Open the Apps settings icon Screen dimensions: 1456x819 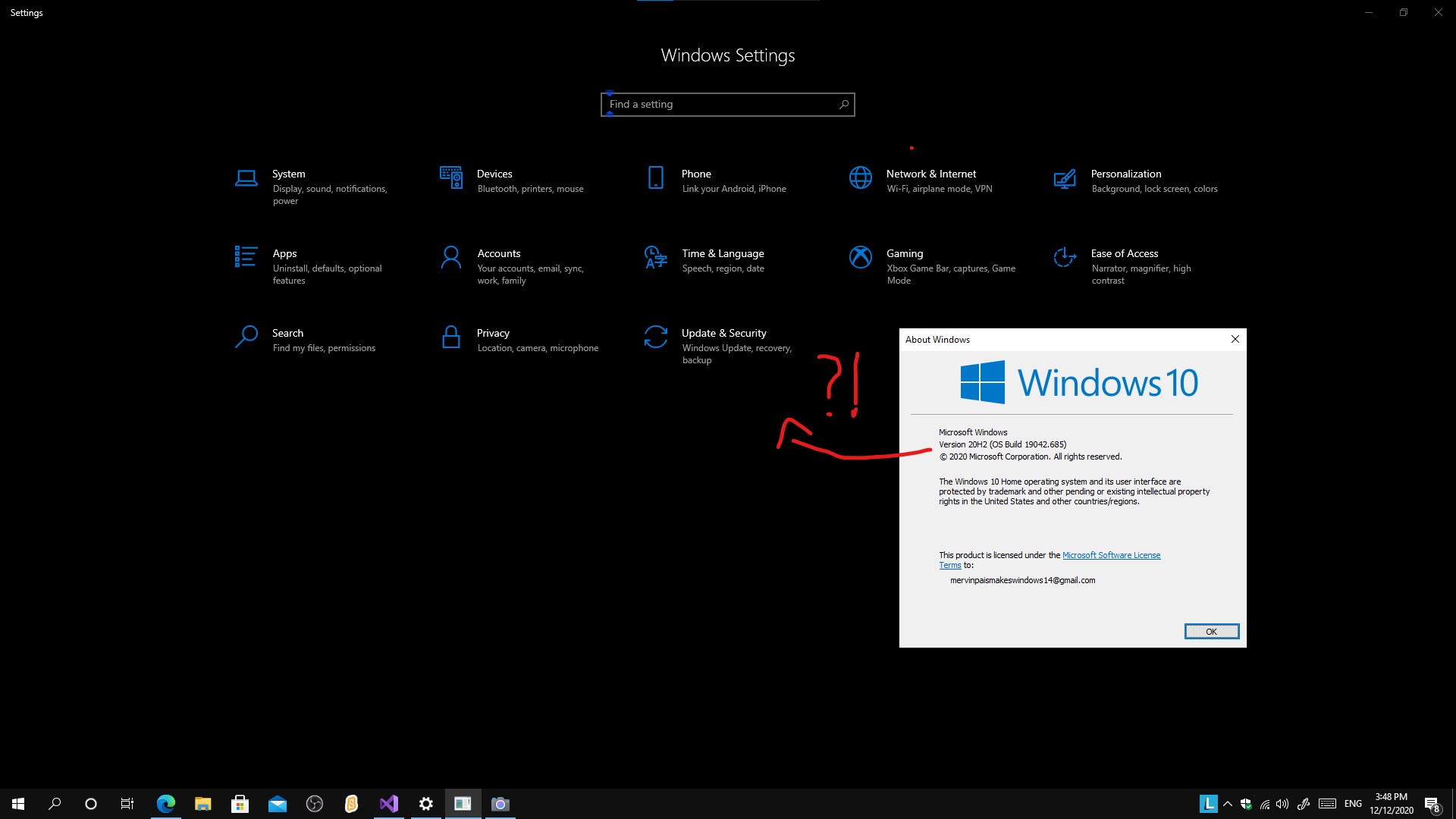(x=246, y=256)
